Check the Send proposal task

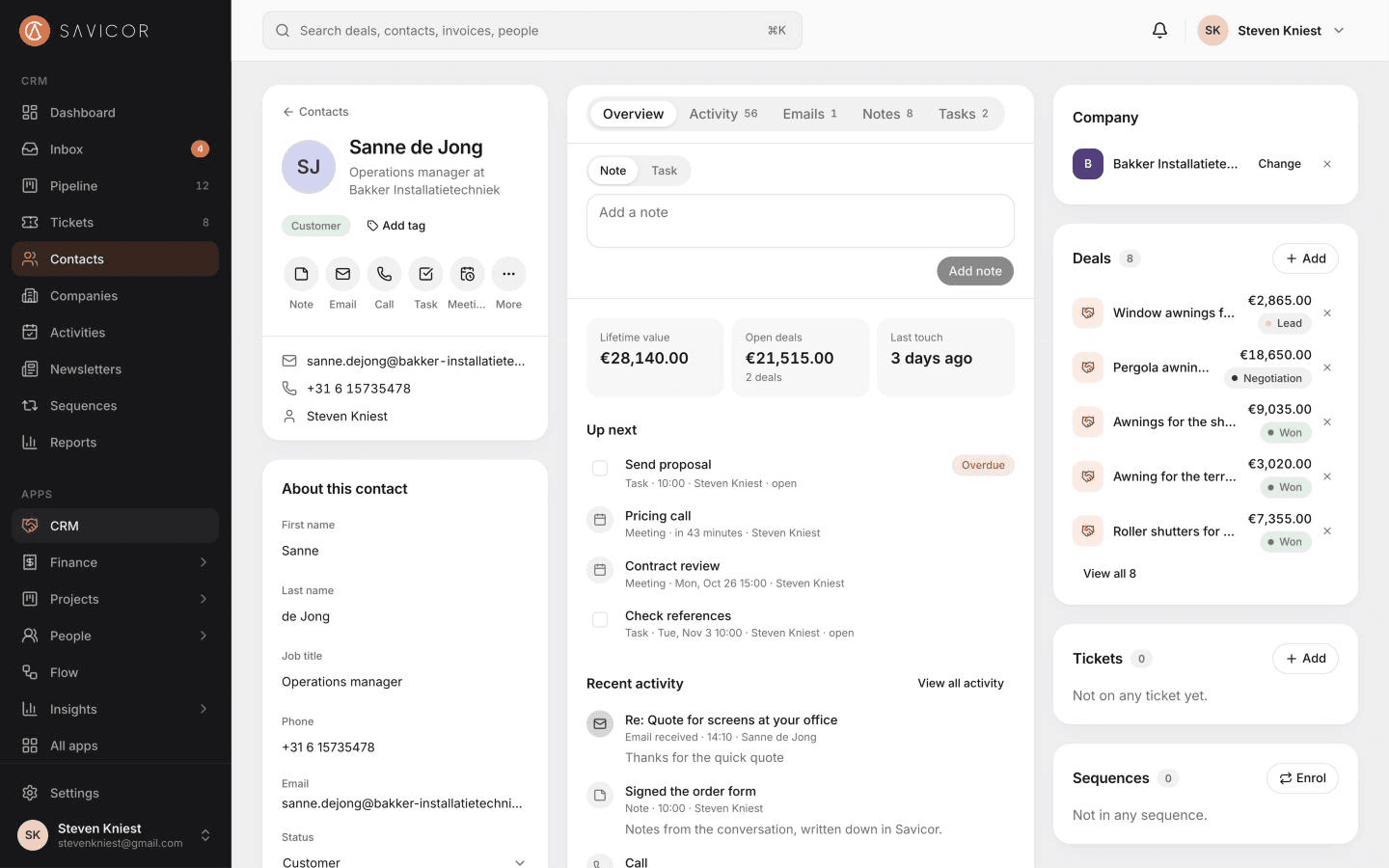[600, 468]
